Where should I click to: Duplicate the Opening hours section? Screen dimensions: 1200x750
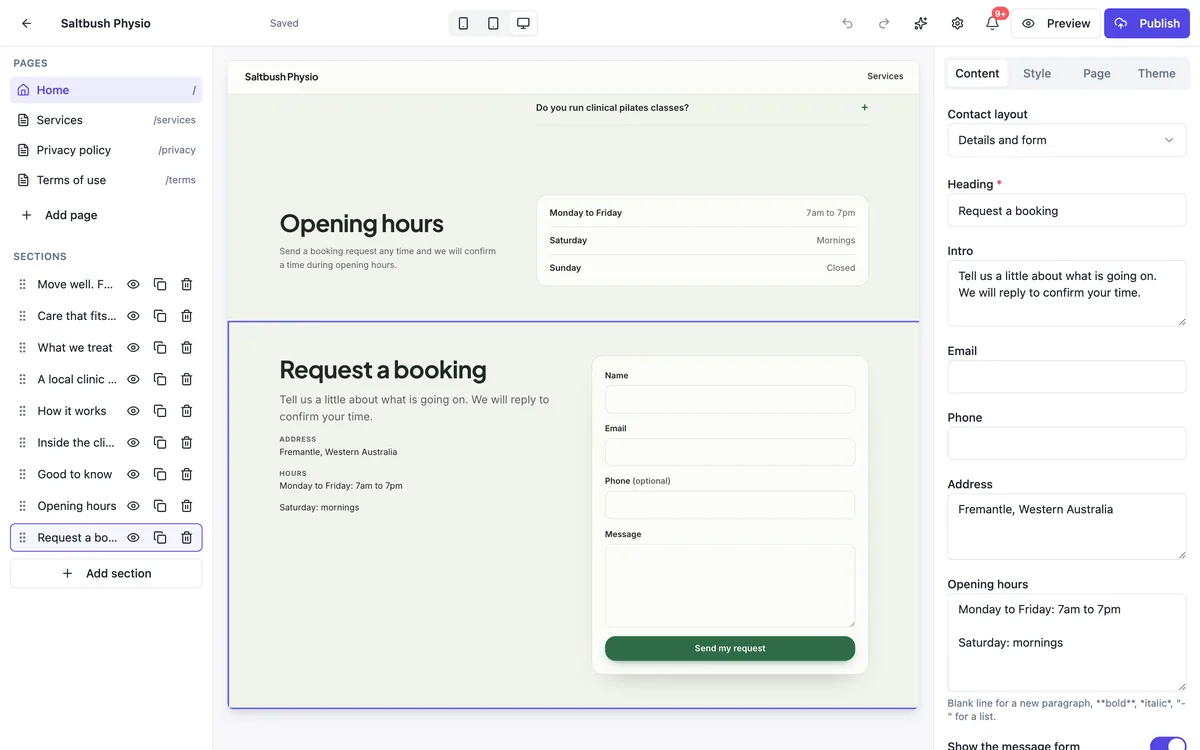point(160,506)
